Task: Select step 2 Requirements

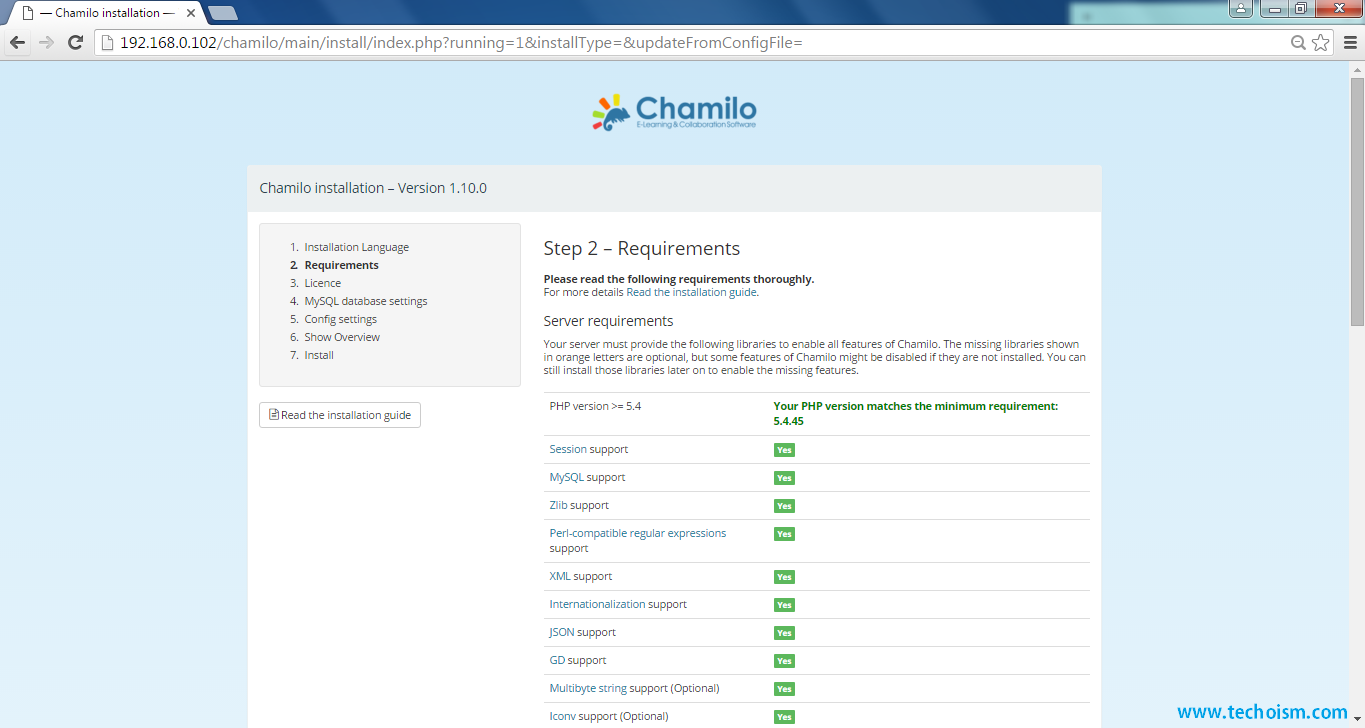Action: [341, 265]
